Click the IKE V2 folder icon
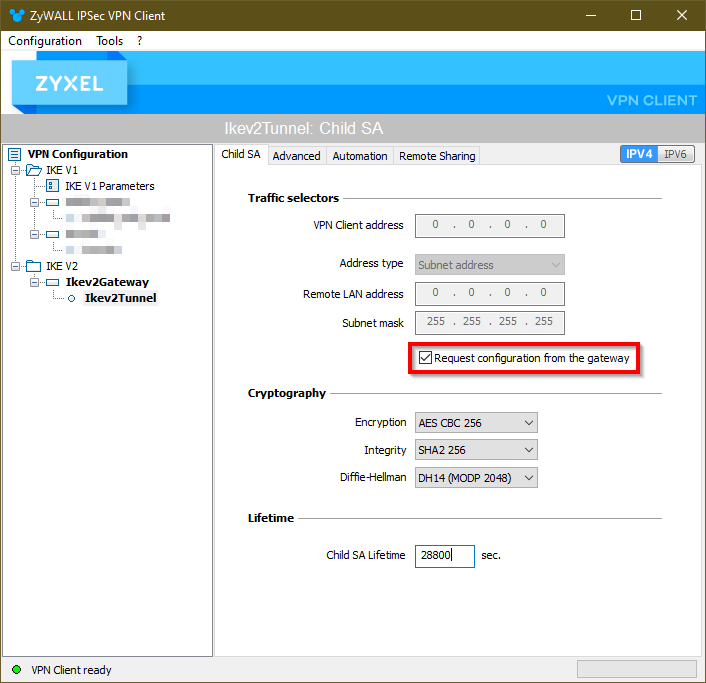Screen dimensions: 706x683 (x=34, y=266)
